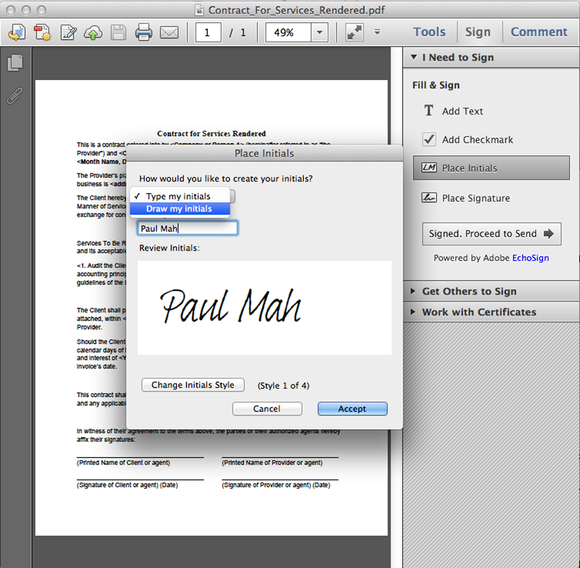
Task: Open the EchoSign link
Action: click(x=530, y=258)
